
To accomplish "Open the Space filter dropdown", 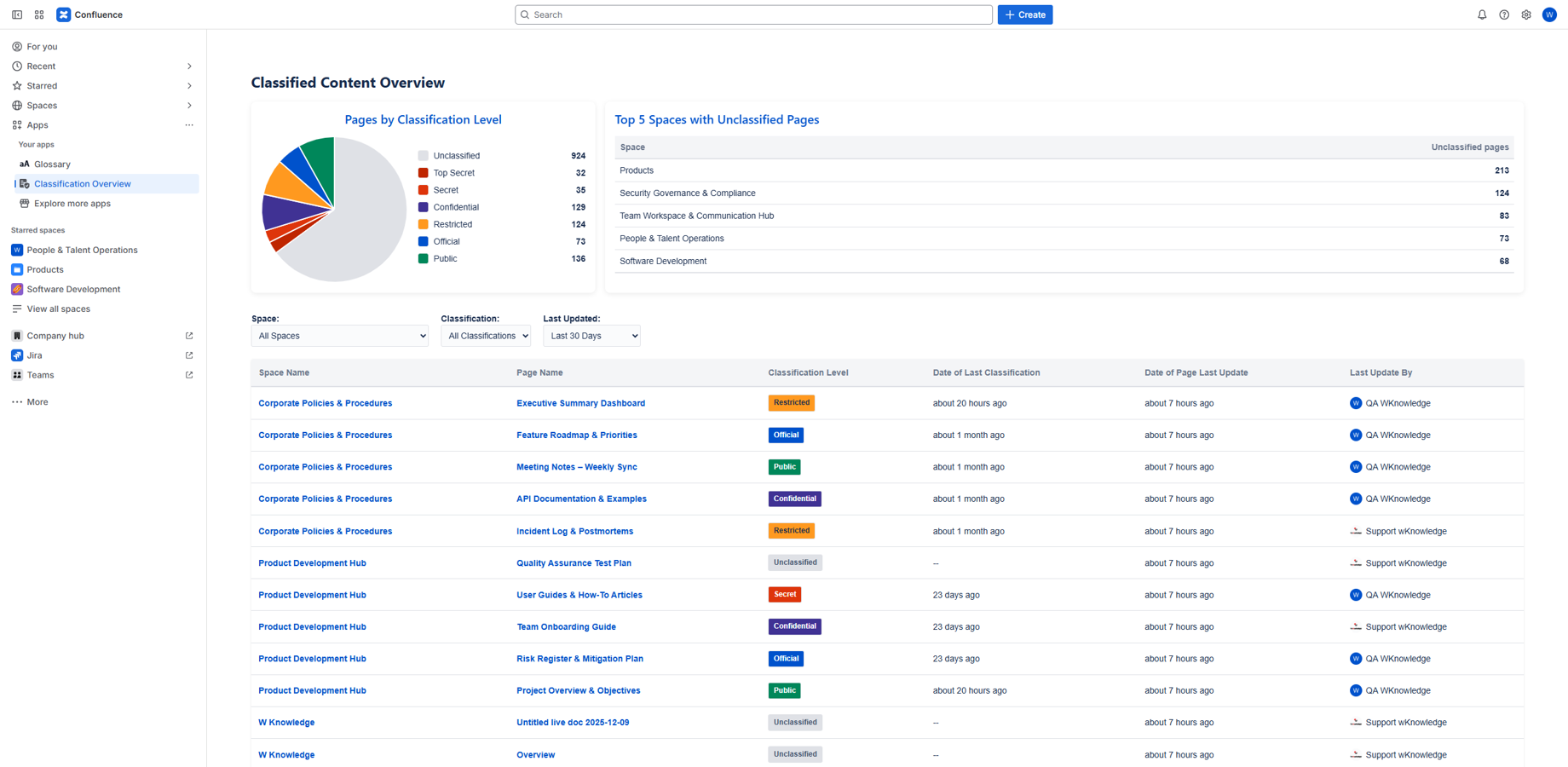I will coord(340,336).
